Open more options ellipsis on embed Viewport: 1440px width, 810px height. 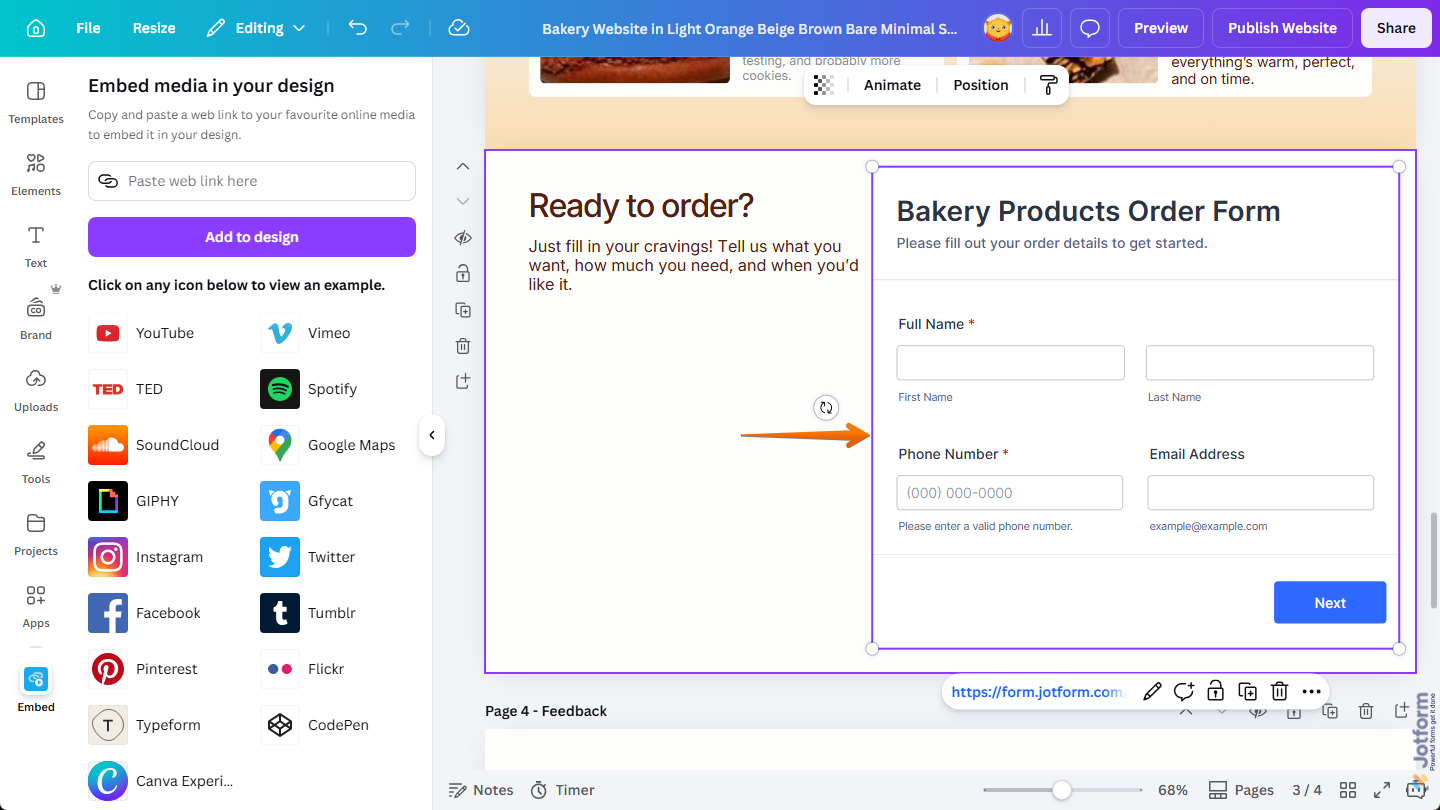coord(1311,691)
